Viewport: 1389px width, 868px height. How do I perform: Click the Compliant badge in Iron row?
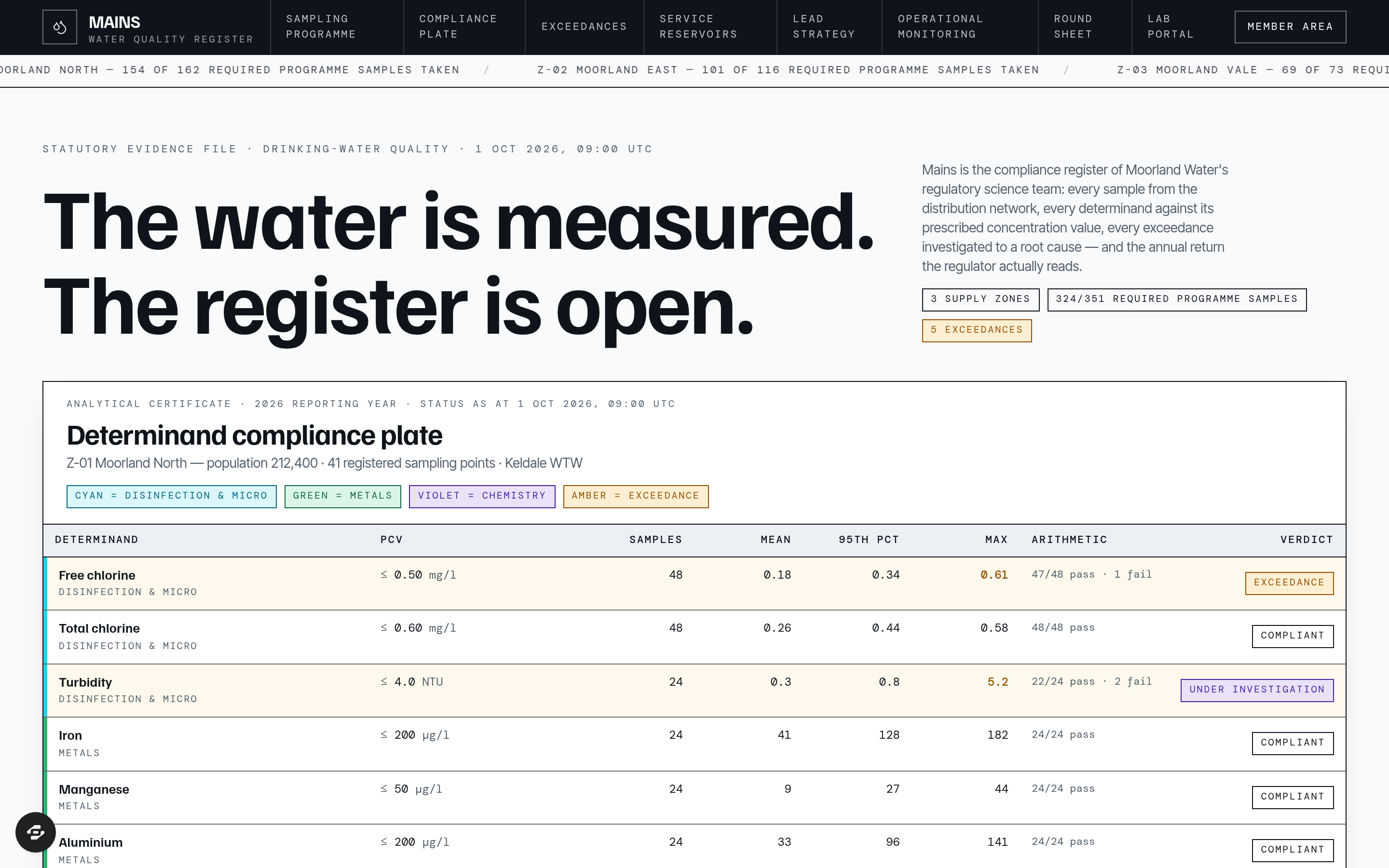pos(1293,744)
